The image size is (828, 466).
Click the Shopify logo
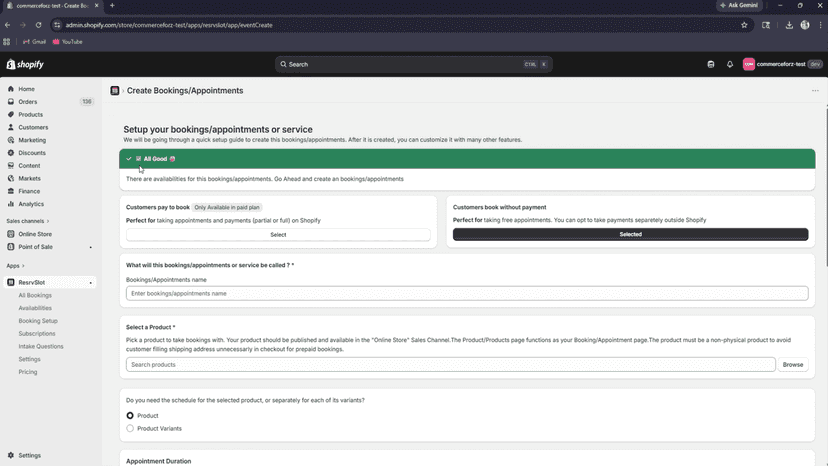click(x=25, y=64)
